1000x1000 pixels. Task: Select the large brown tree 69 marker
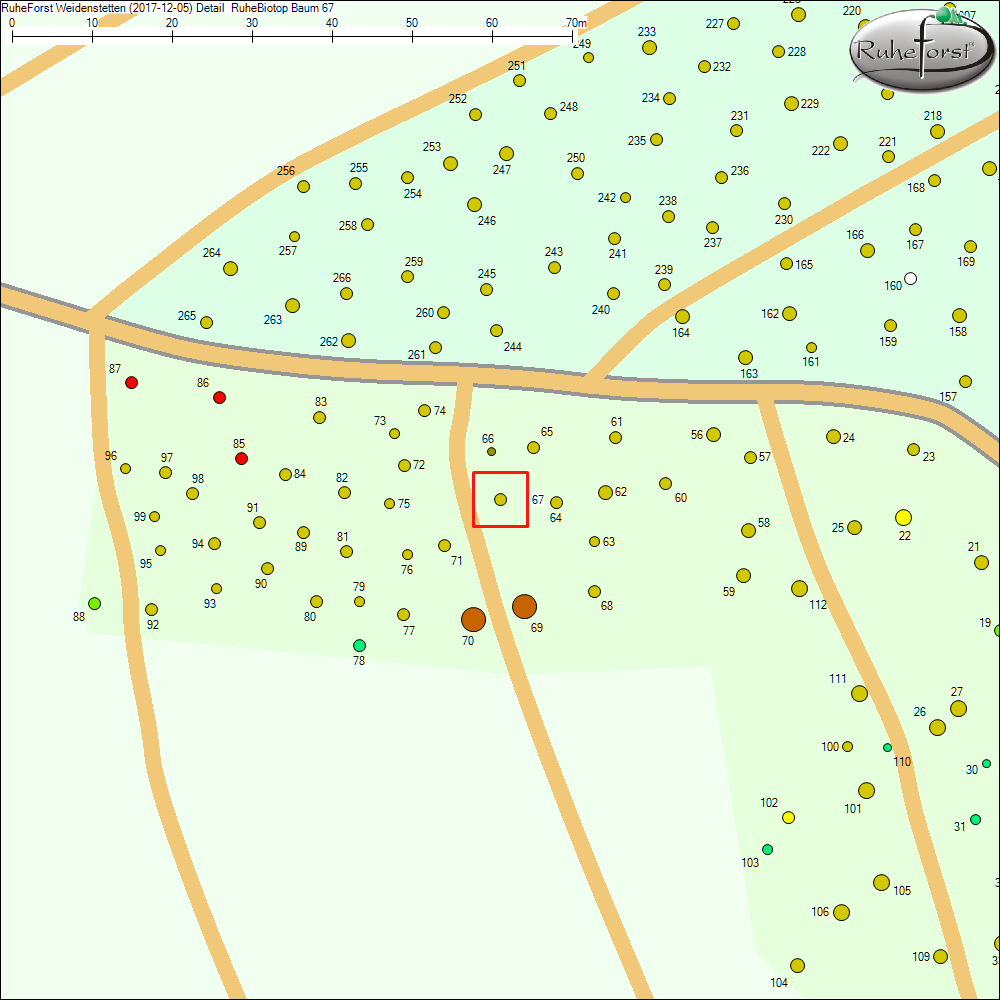pyautogui.click(x=524, y=606)
